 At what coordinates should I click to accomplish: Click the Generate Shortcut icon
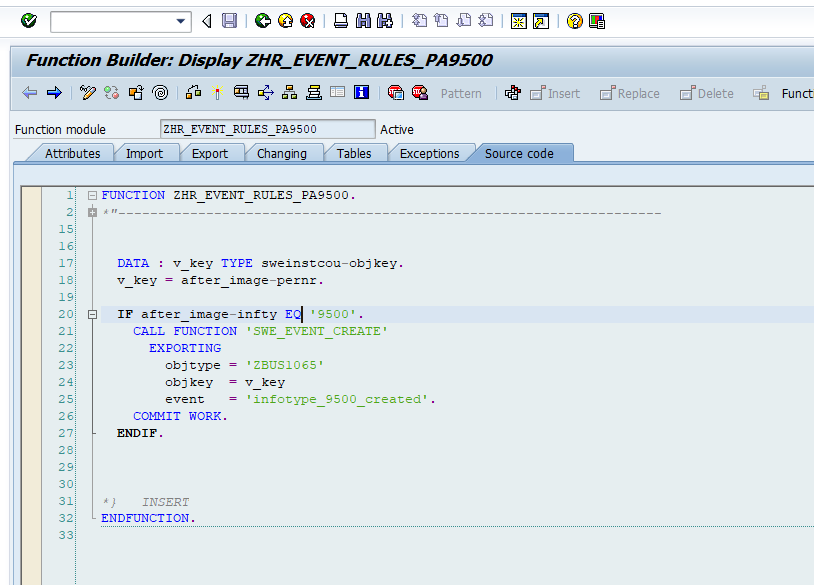point(541,21)
